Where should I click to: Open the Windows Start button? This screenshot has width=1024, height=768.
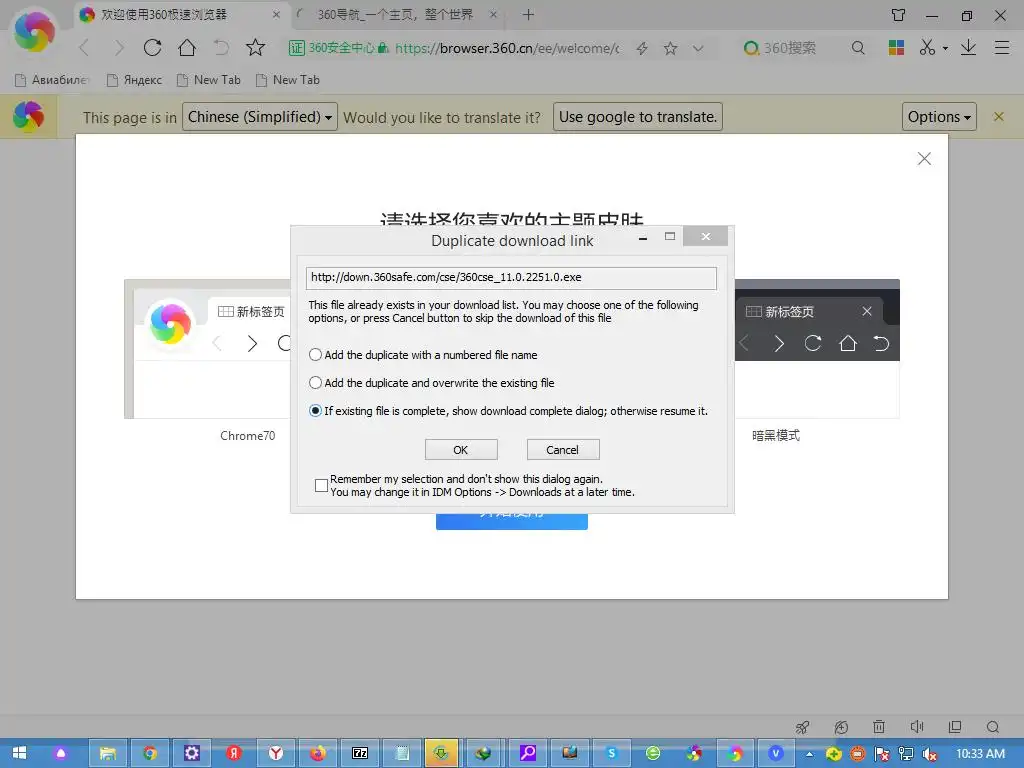pos(20,753)
